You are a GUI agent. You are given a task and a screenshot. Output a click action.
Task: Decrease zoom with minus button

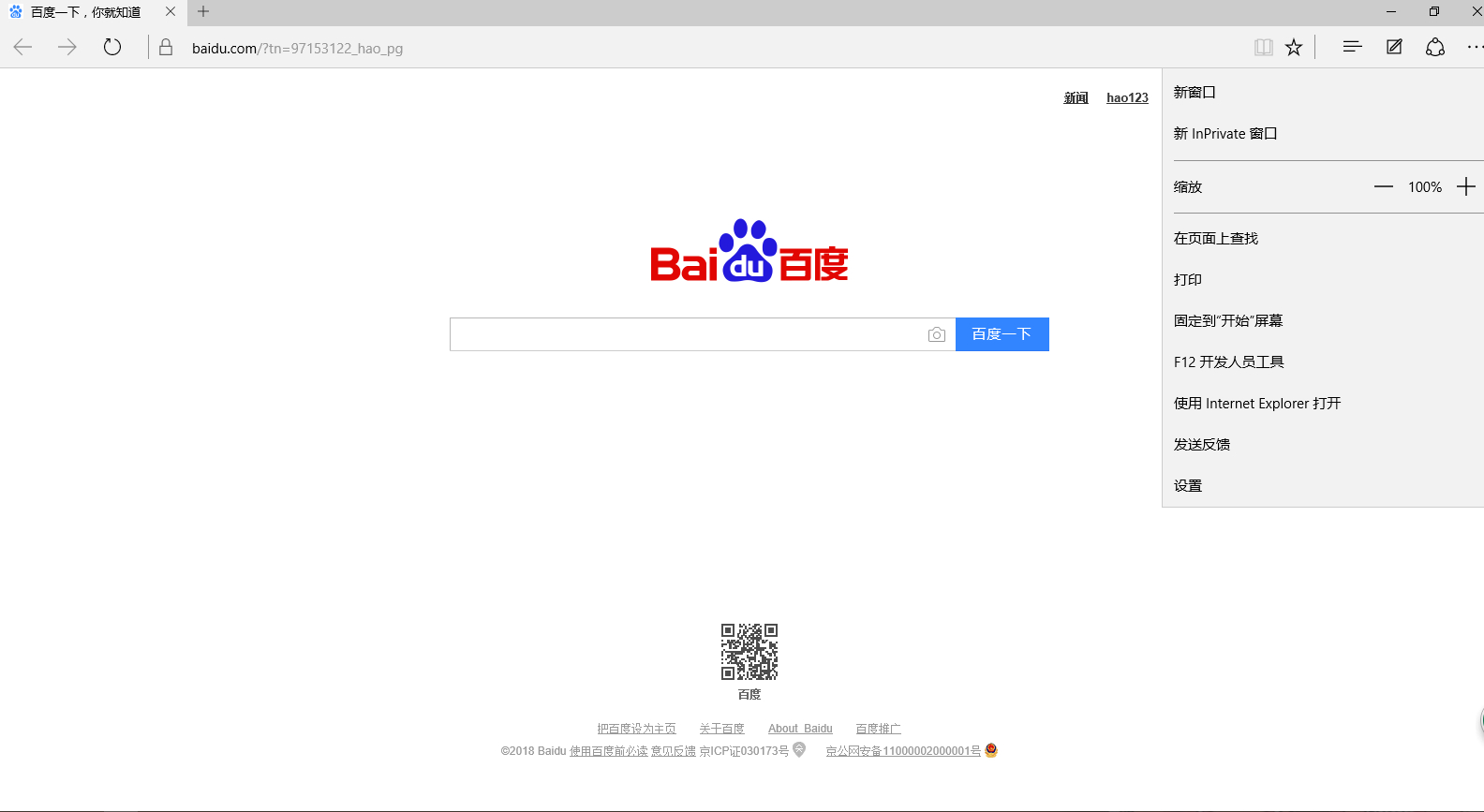(x=1384, y=186)
